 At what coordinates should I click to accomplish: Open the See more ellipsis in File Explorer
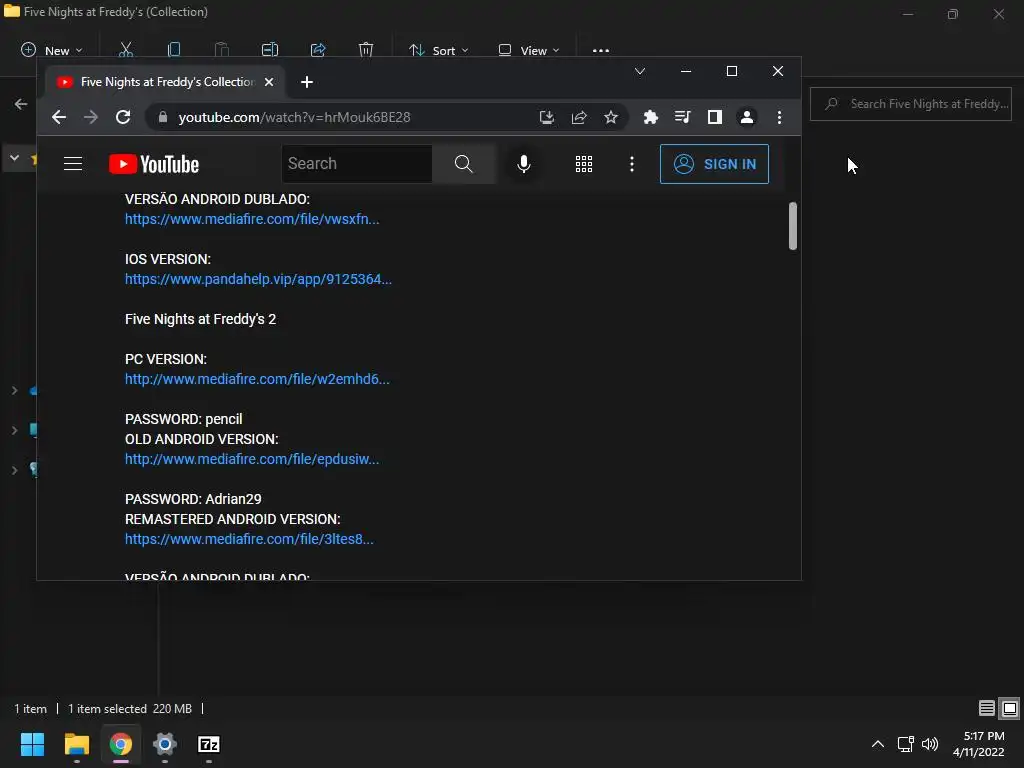601,50
